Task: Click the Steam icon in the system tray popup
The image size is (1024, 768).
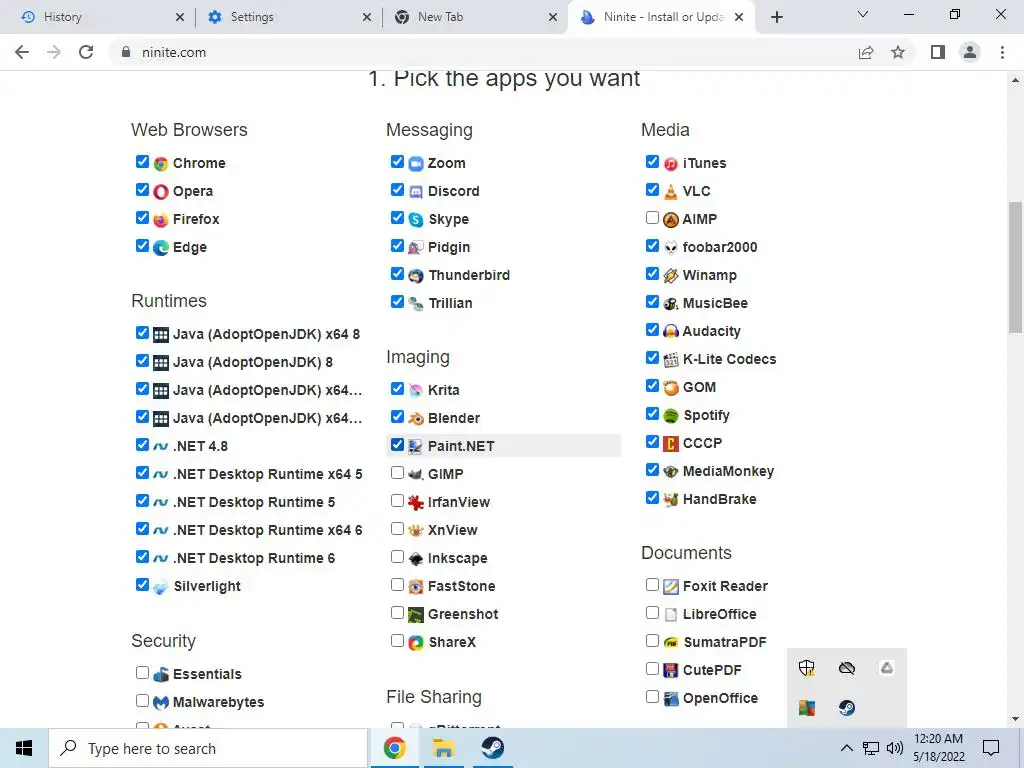Action: pyautogui.click(x=847, y=707)
